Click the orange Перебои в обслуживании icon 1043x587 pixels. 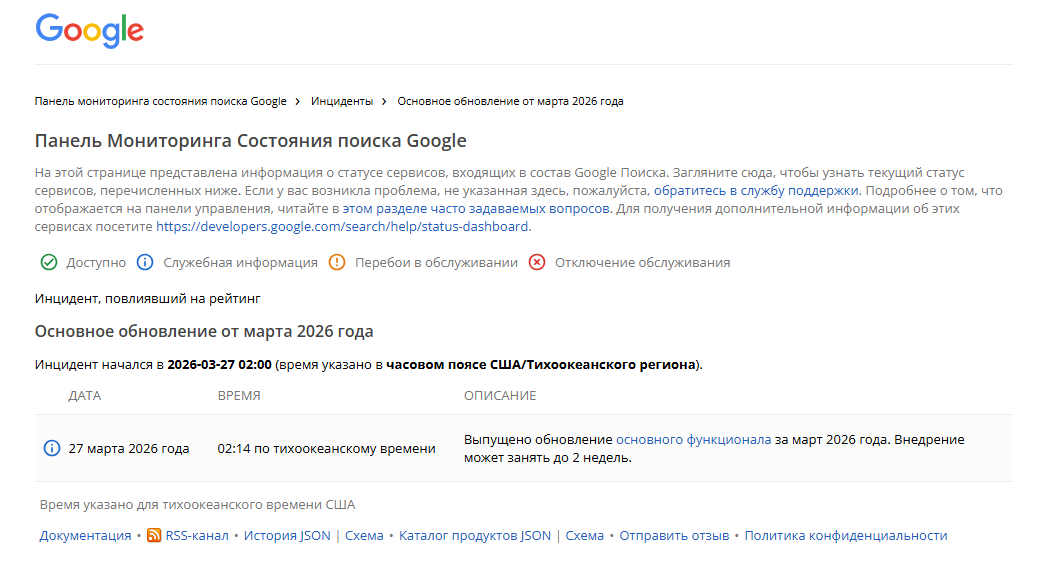click(x=336, y=263)
